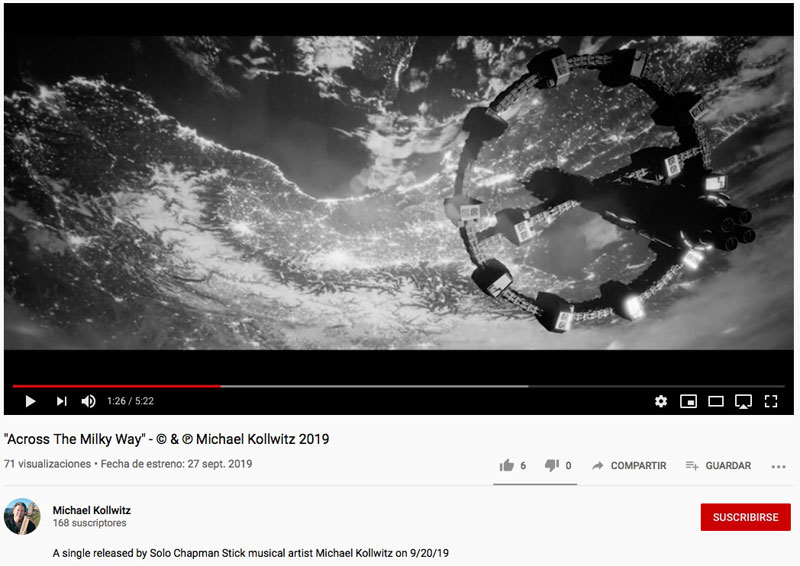Cast video via AirPlay icon

pos(743,402)
